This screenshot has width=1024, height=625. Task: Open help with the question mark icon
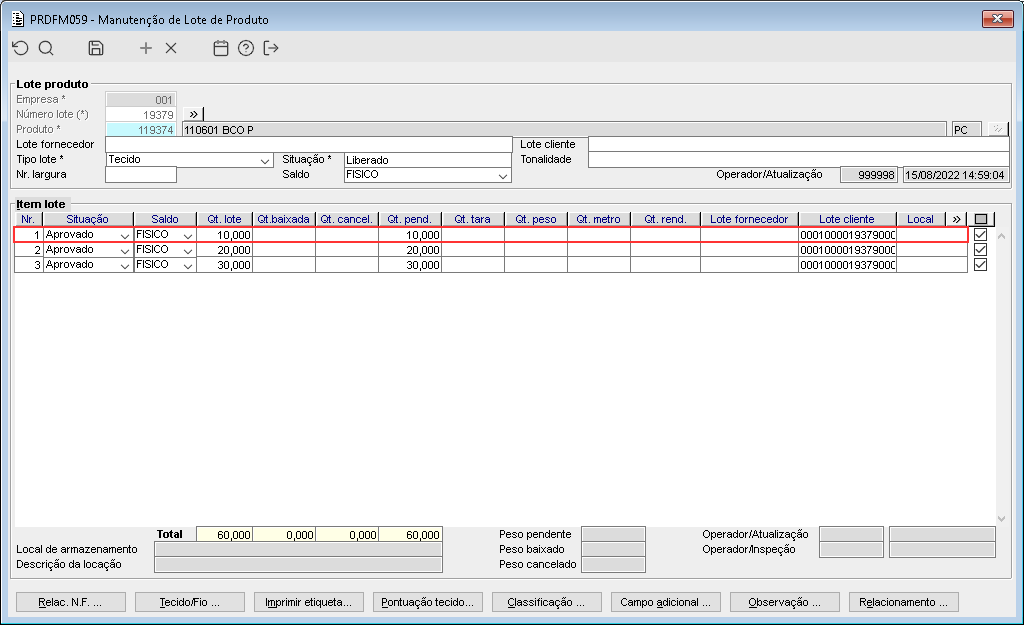tap(246, 48)
